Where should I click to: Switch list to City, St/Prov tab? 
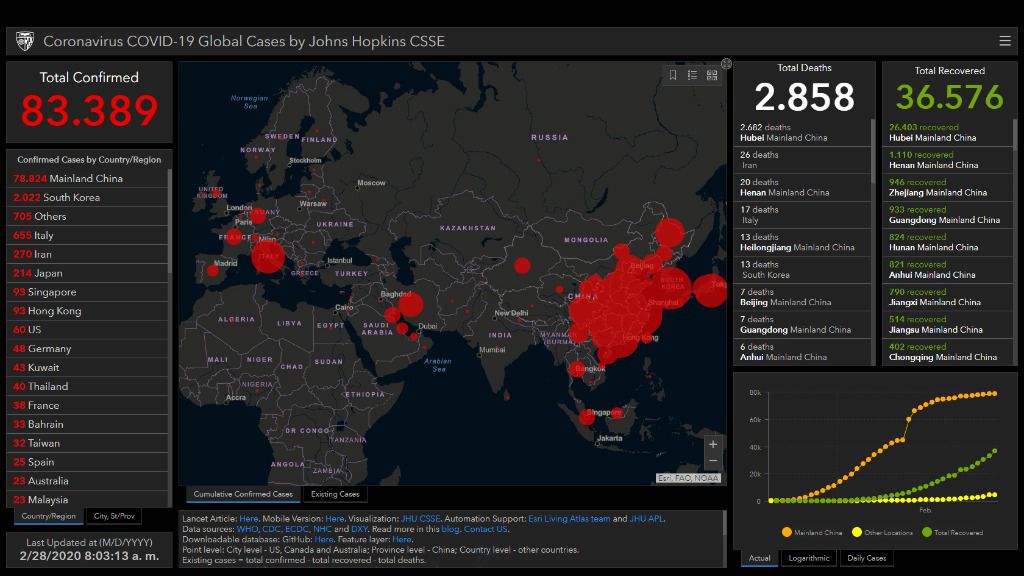[113, 516]
